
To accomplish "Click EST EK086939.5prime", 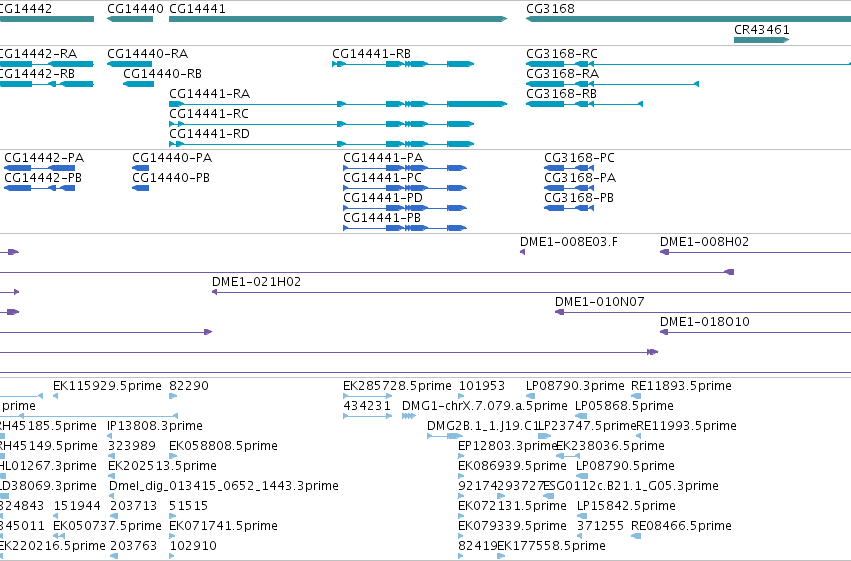I will point(512,466).
